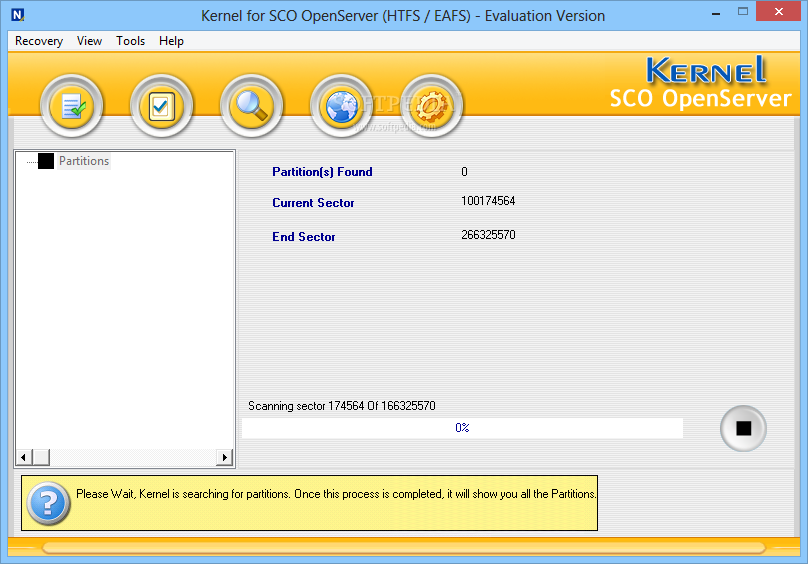Select the Partitions tree node
This screenshot has height=564, width=808.
click(x=83, y=161)
